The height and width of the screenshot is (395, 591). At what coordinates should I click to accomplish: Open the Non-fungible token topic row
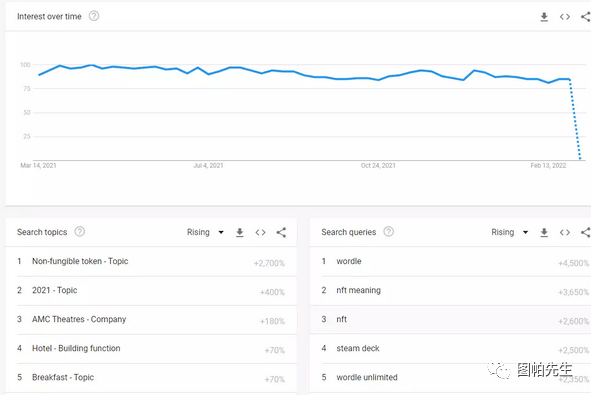pos(151,262)
